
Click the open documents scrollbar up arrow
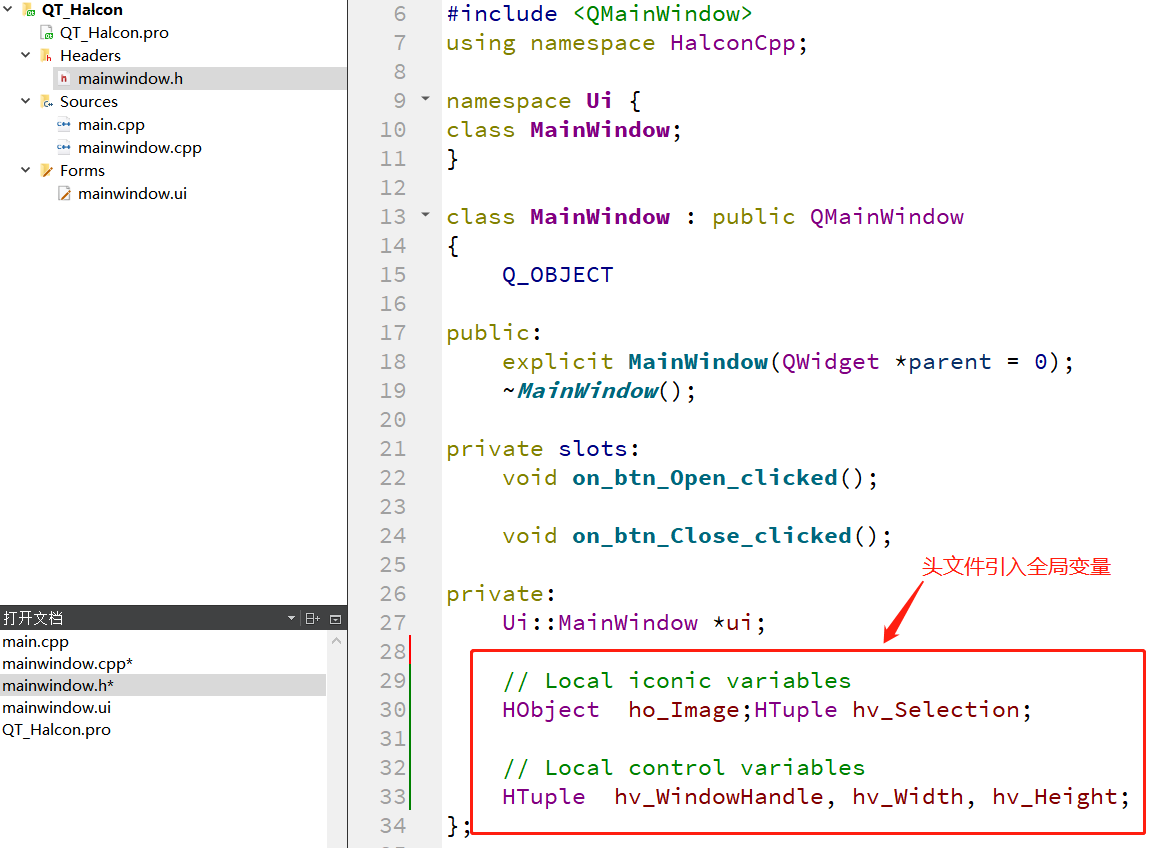coord(337,641)
